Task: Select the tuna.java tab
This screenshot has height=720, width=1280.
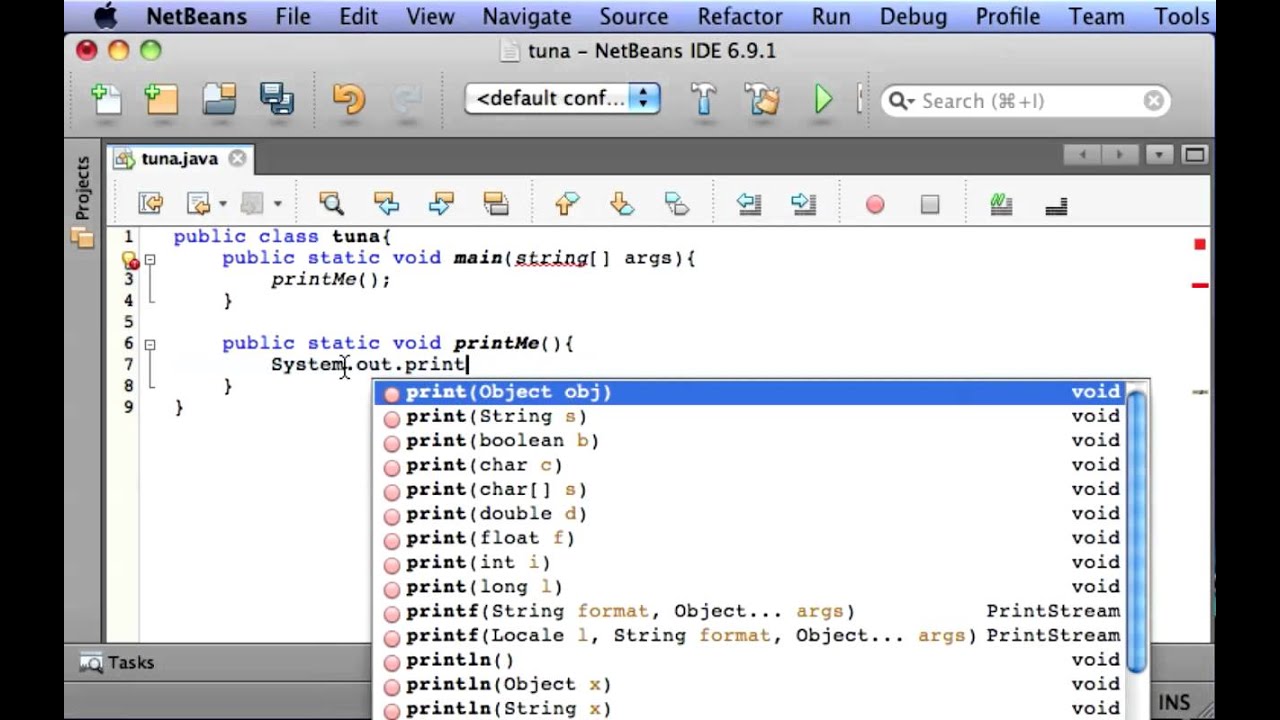Action: (x=180, y=158)
